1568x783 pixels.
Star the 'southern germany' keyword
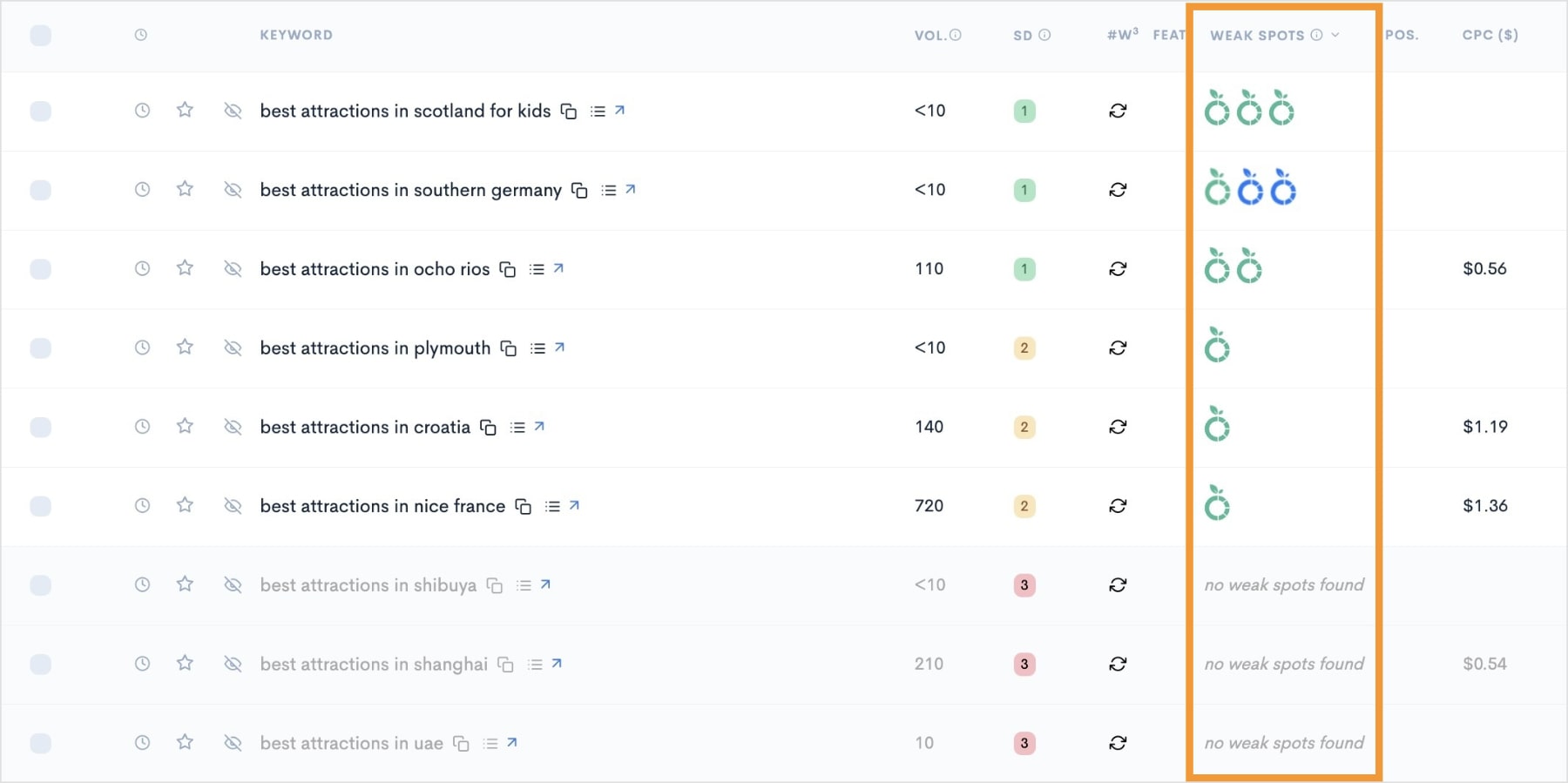pos(185,189)
